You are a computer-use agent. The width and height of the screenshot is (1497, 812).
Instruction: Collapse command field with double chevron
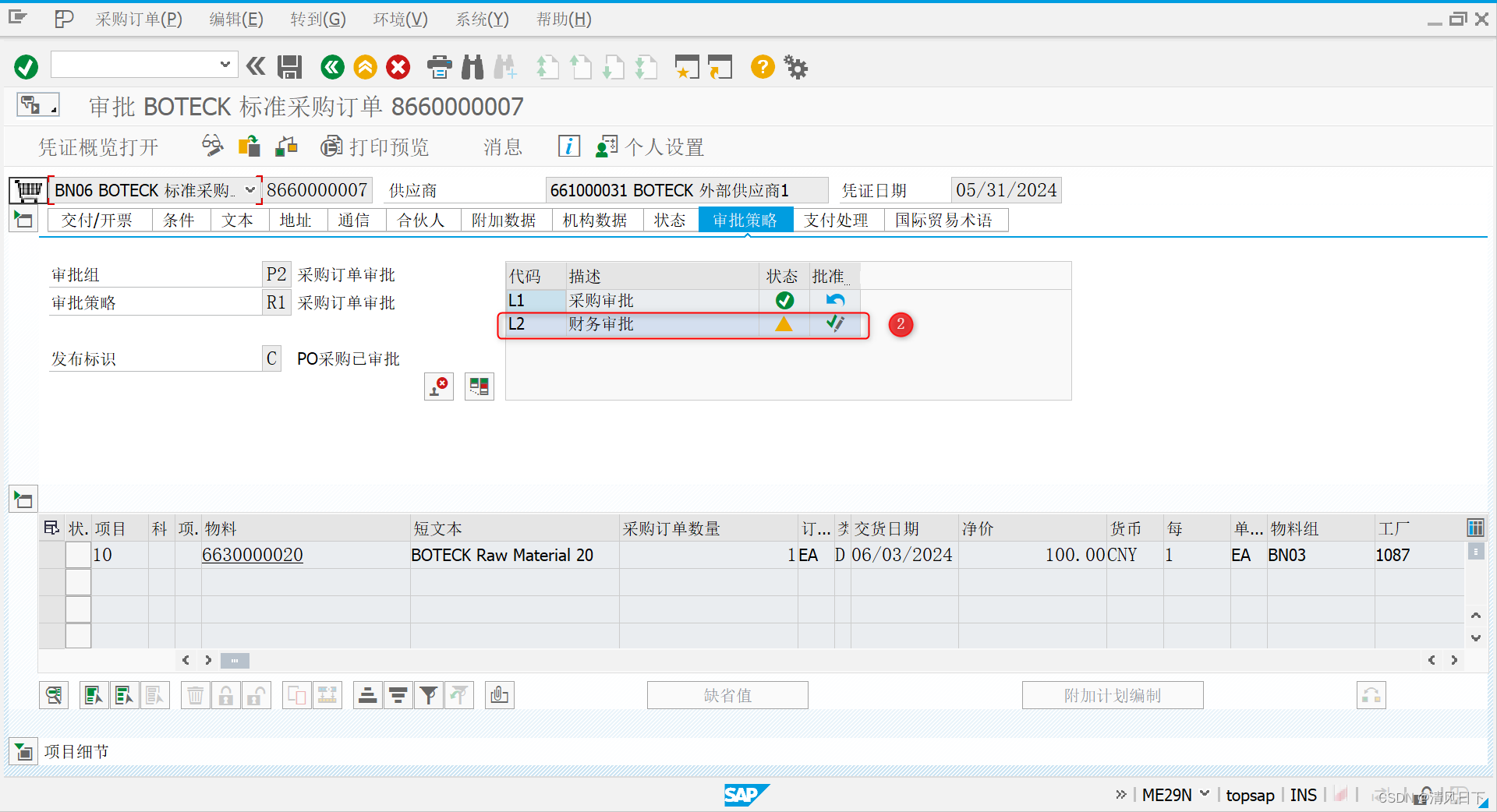pos(256,67)
